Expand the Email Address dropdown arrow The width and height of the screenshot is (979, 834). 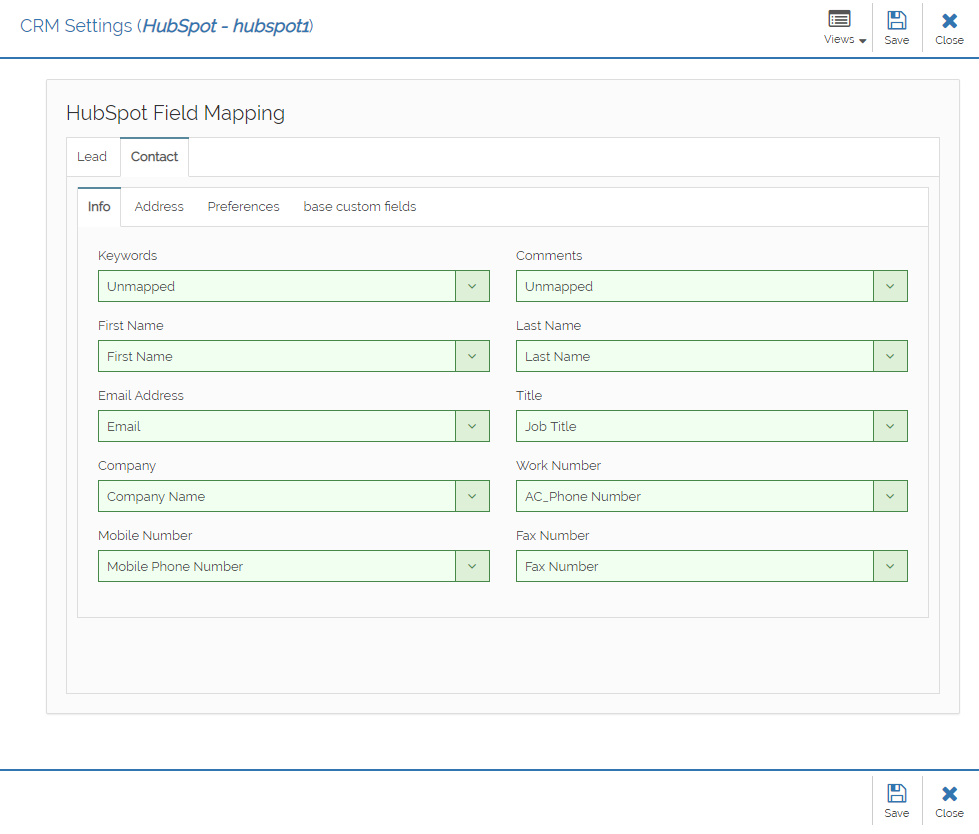point(472,426)
